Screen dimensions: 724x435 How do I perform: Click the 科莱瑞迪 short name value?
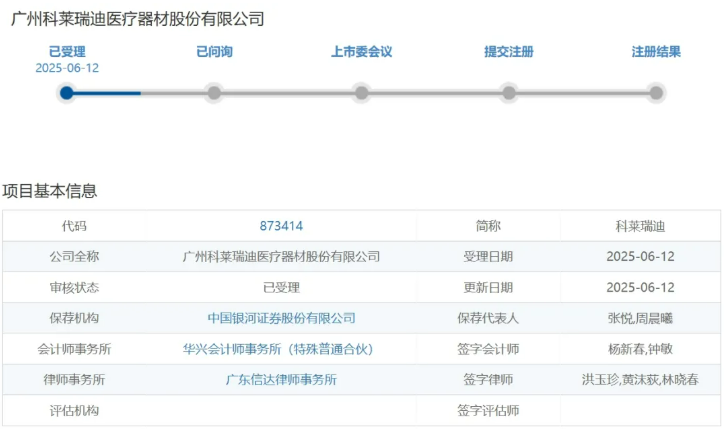[x=640, y=226]
